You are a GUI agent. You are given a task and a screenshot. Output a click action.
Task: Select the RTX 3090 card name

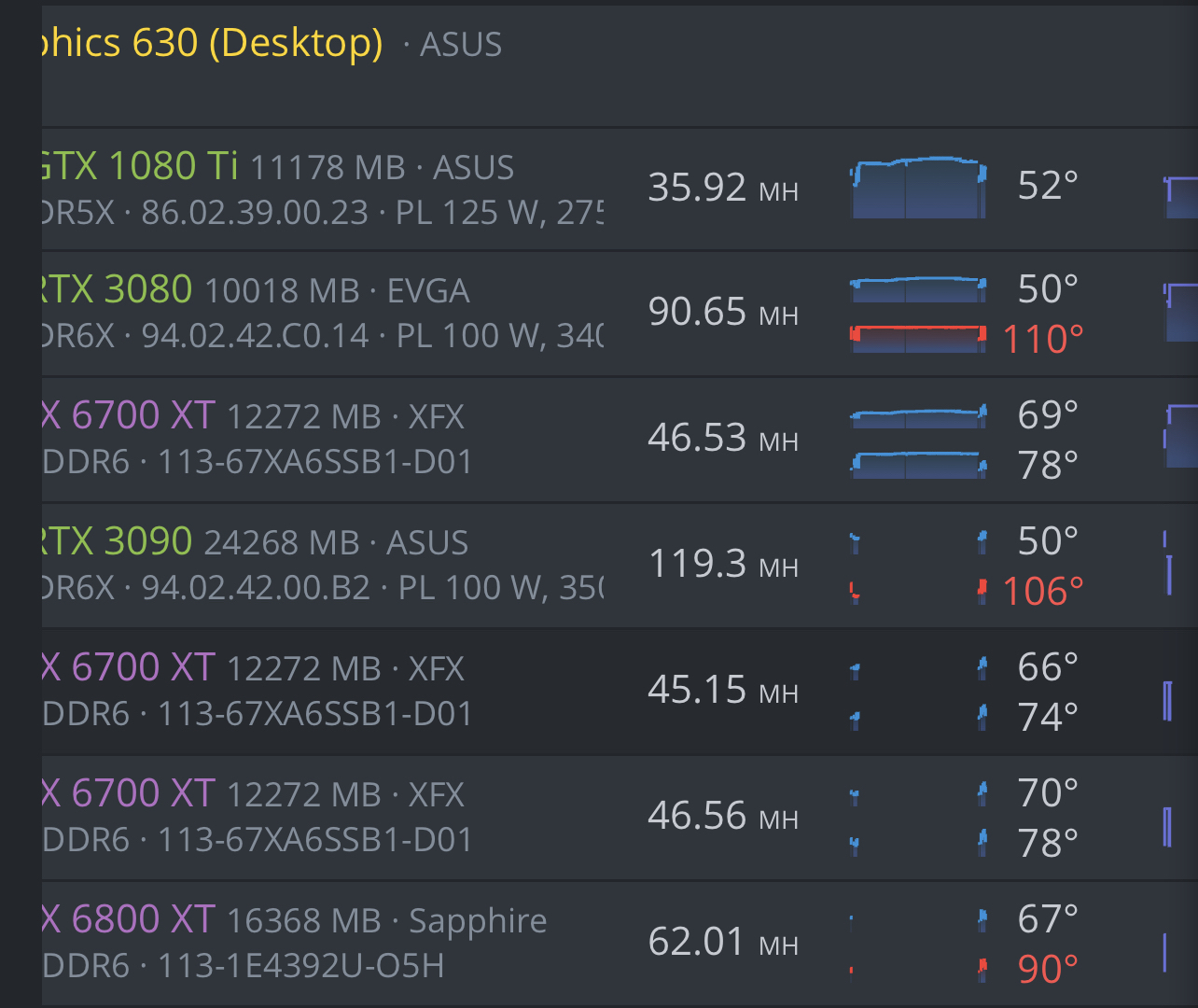[x=117, y=541]
